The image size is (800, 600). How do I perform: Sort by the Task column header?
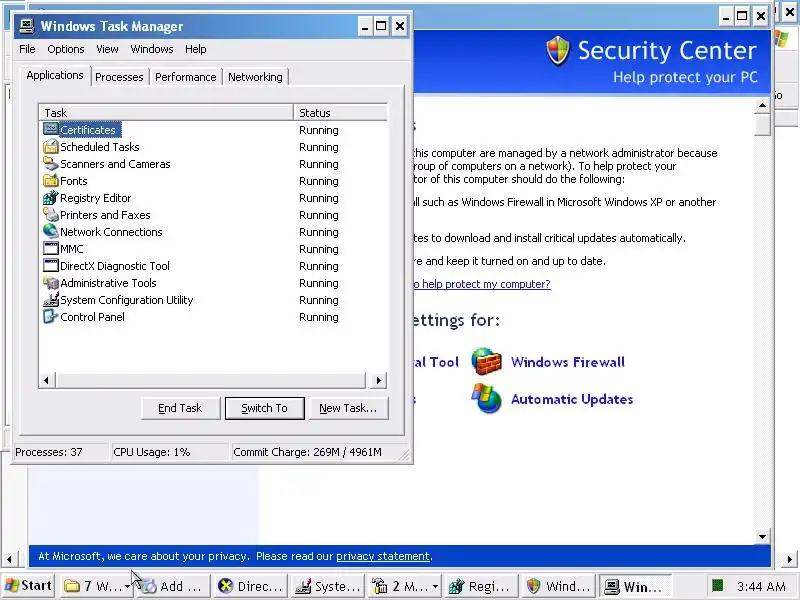166,113
